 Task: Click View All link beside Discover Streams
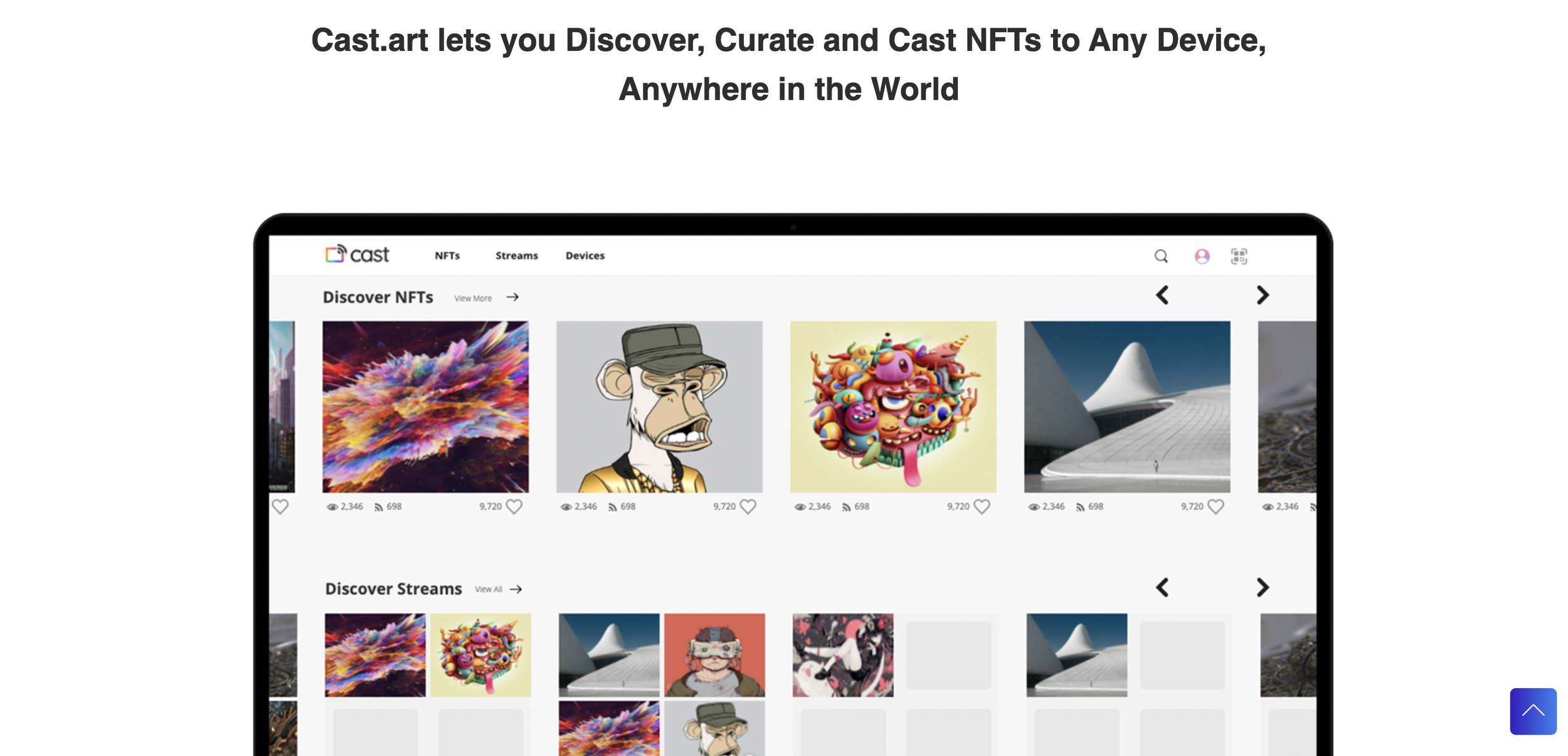pyautogui.click(x=489, y=589)
